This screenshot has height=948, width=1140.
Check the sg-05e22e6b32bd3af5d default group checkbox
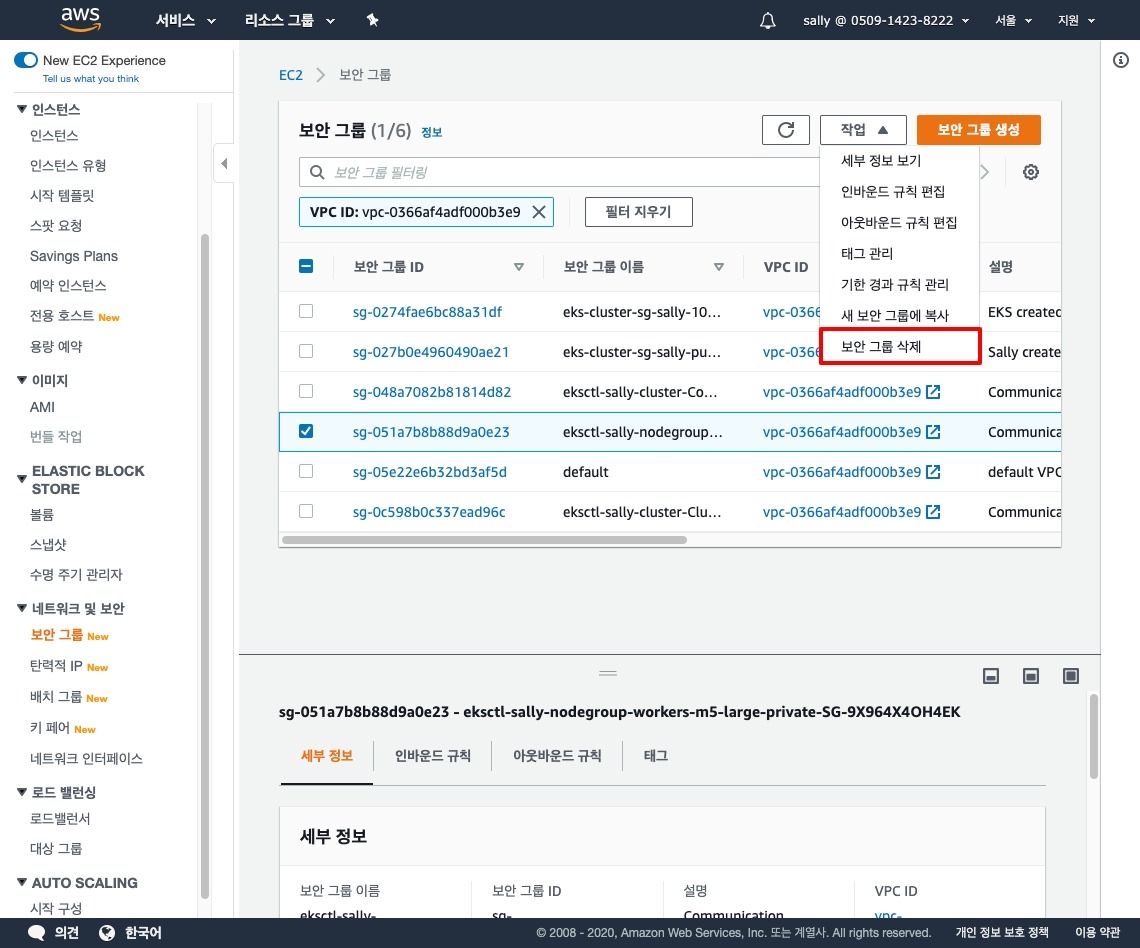[306, 471]
